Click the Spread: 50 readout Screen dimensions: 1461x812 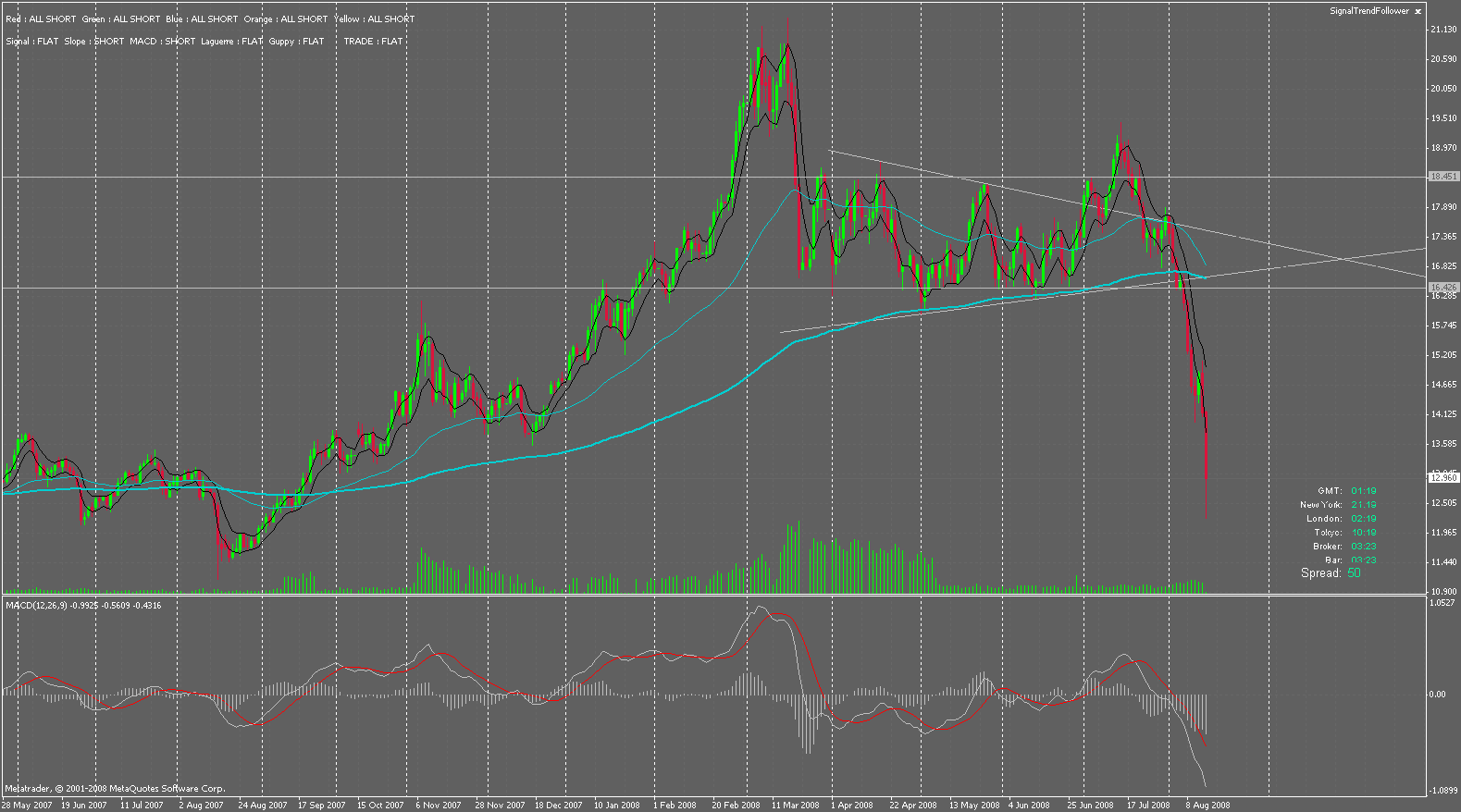coord(1331,573)
